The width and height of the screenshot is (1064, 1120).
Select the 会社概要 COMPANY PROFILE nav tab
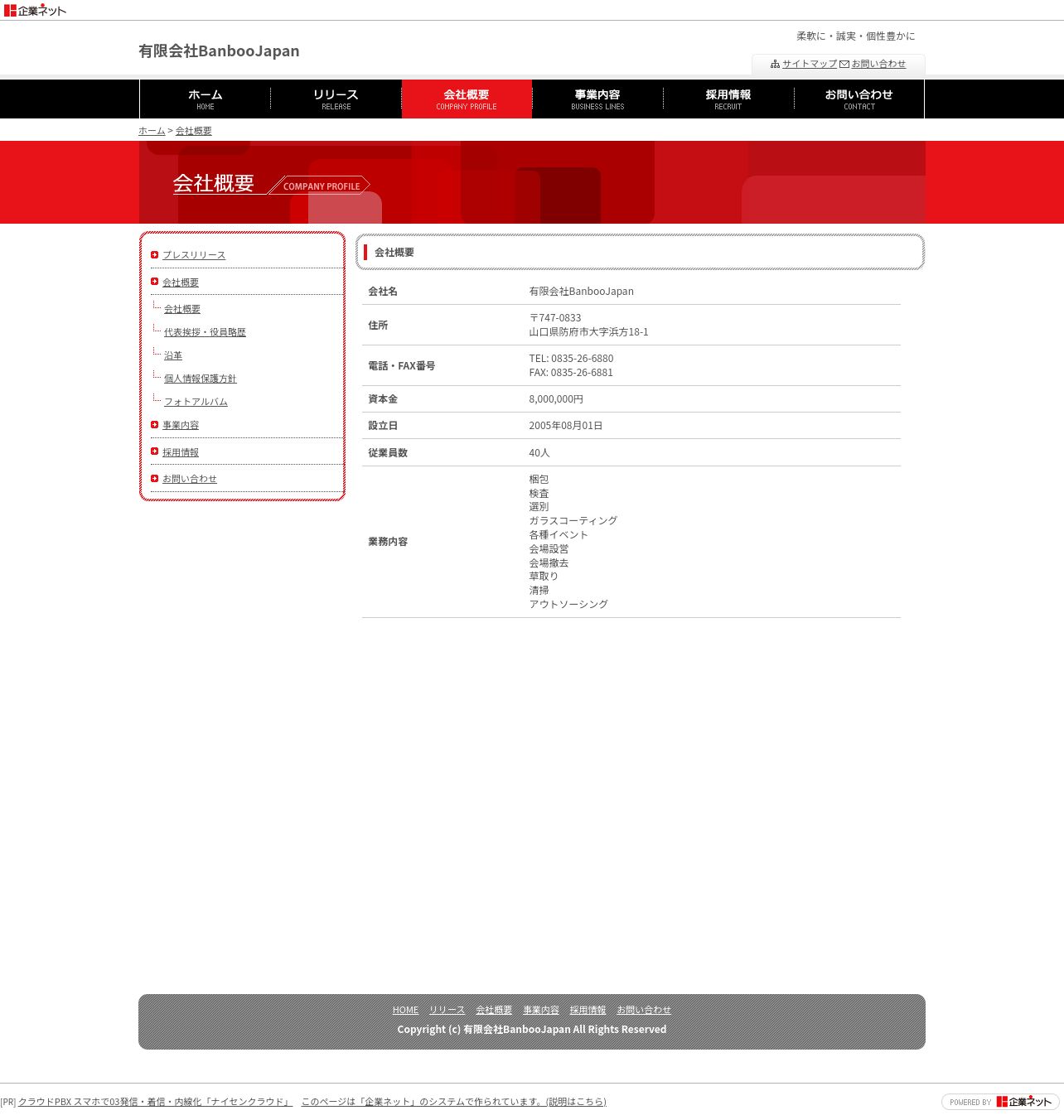pos(467,99)
